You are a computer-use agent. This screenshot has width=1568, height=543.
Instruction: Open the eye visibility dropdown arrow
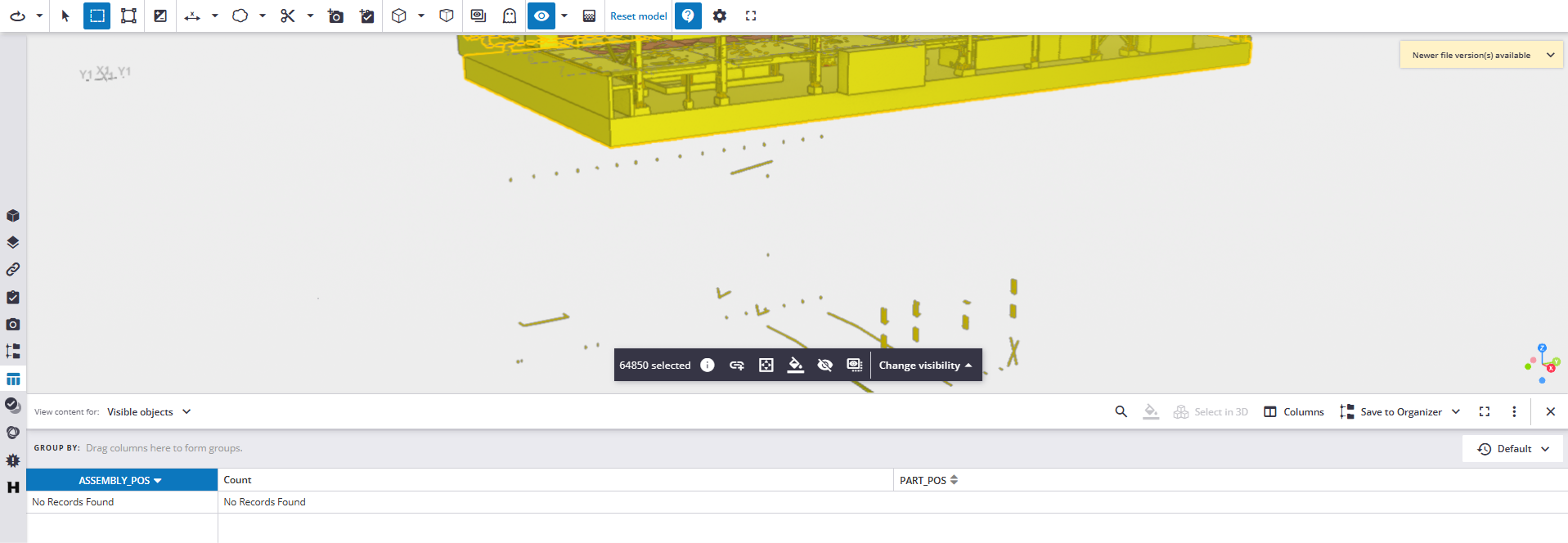[564, 16]
